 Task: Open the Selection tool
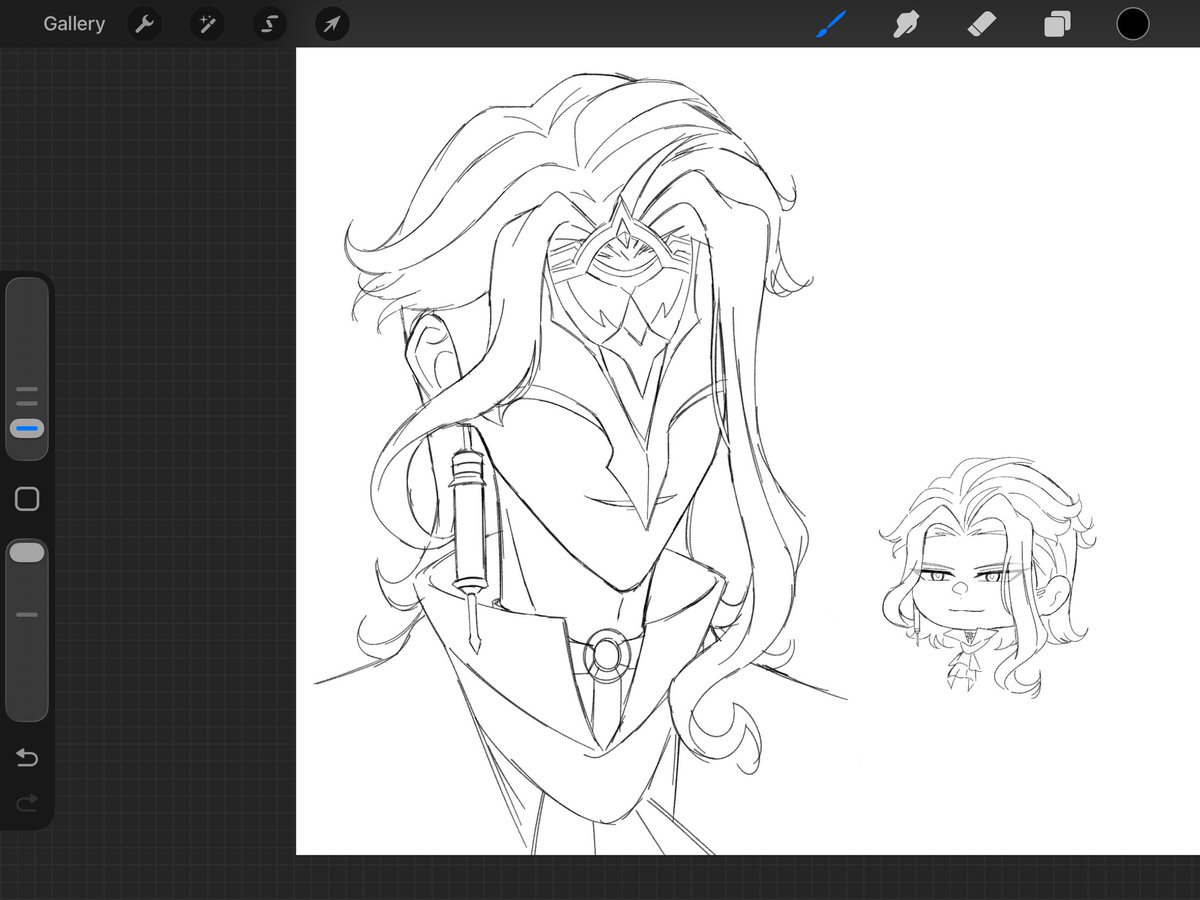point(270,24)
